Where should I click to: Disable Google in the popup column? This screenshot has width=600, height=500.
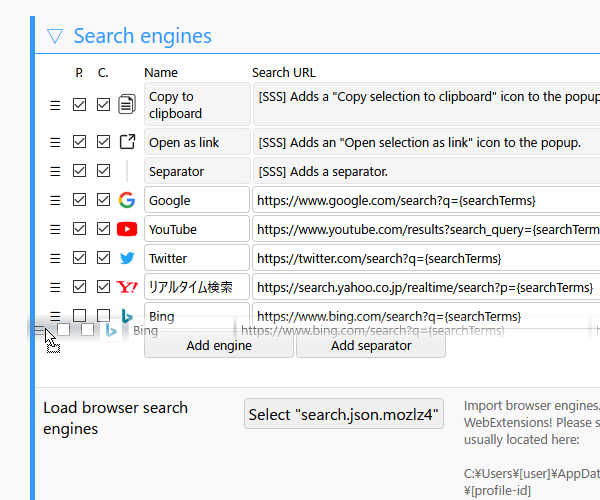79,200
